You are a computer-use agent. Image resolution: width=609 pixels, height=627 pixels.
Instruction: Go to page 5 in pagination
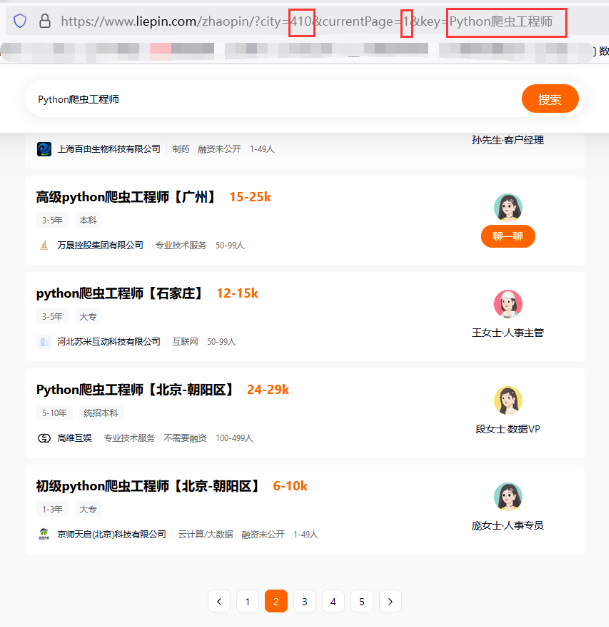pyautogui.click(x=361, y=601)
